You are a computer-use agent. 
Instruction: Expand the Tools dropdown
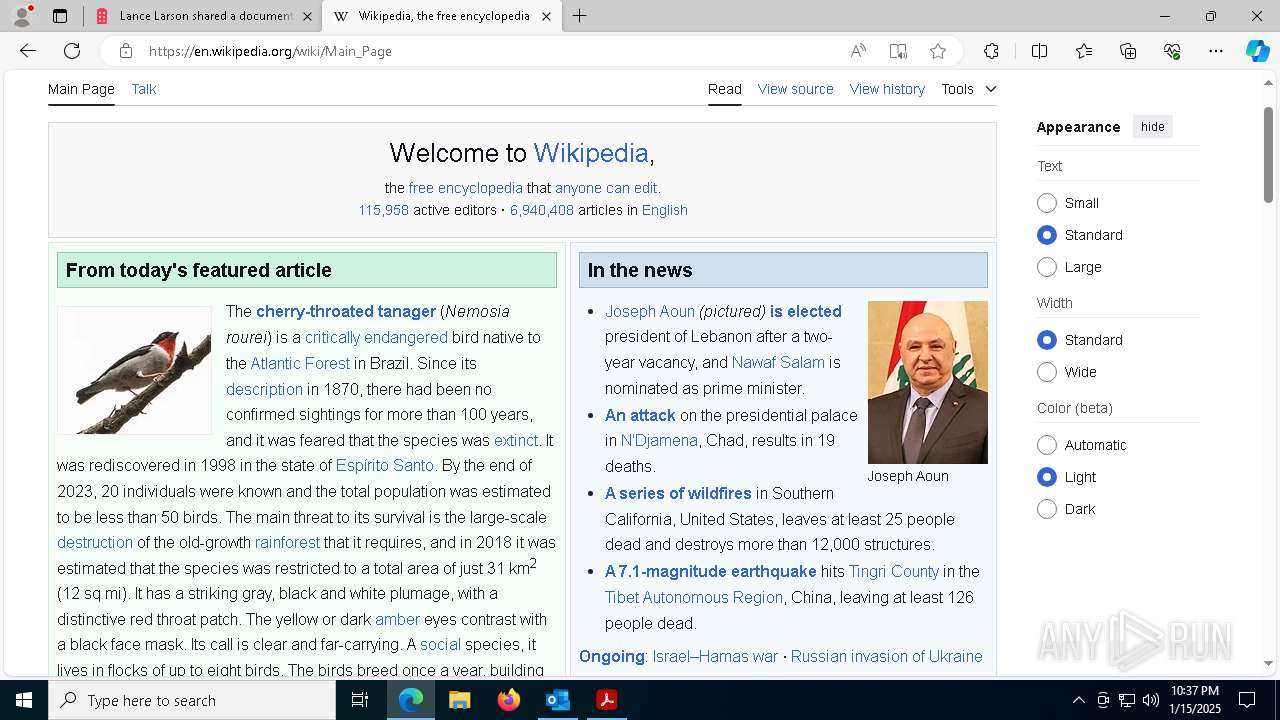pyautogui.click(x=968, y=89)
